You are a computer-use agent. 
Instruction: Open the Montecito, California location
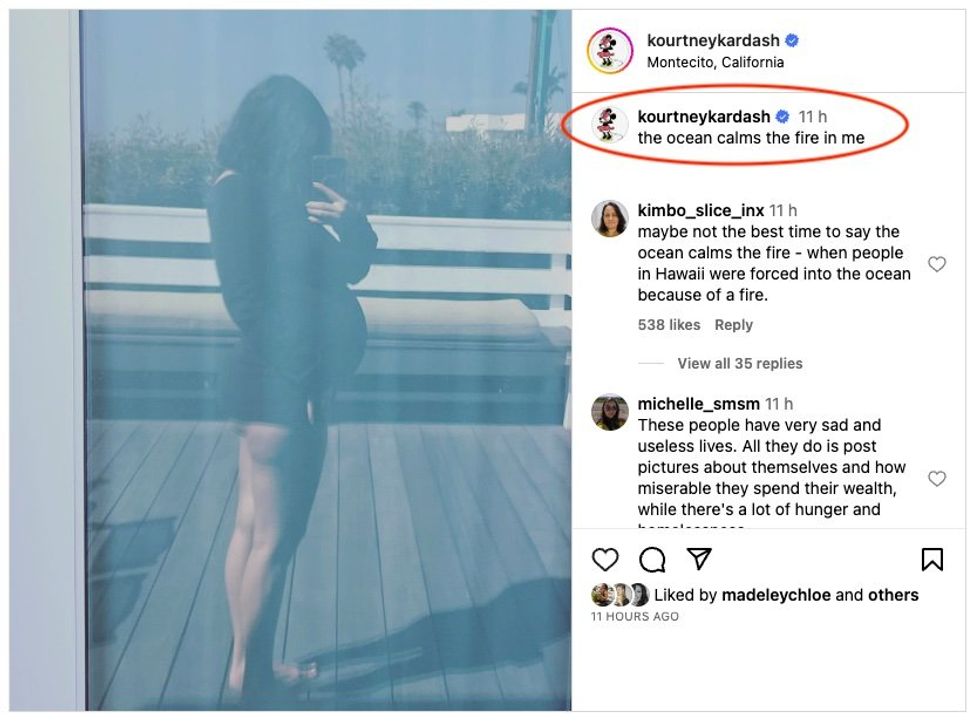click(x=715, y=62)
